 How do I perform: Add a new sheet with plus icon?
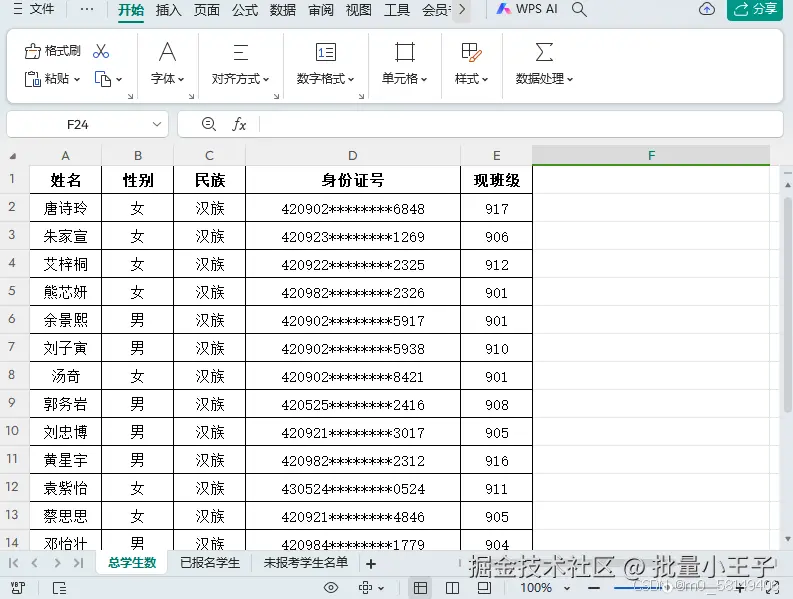pyautogui.click(x=371, y=564)
